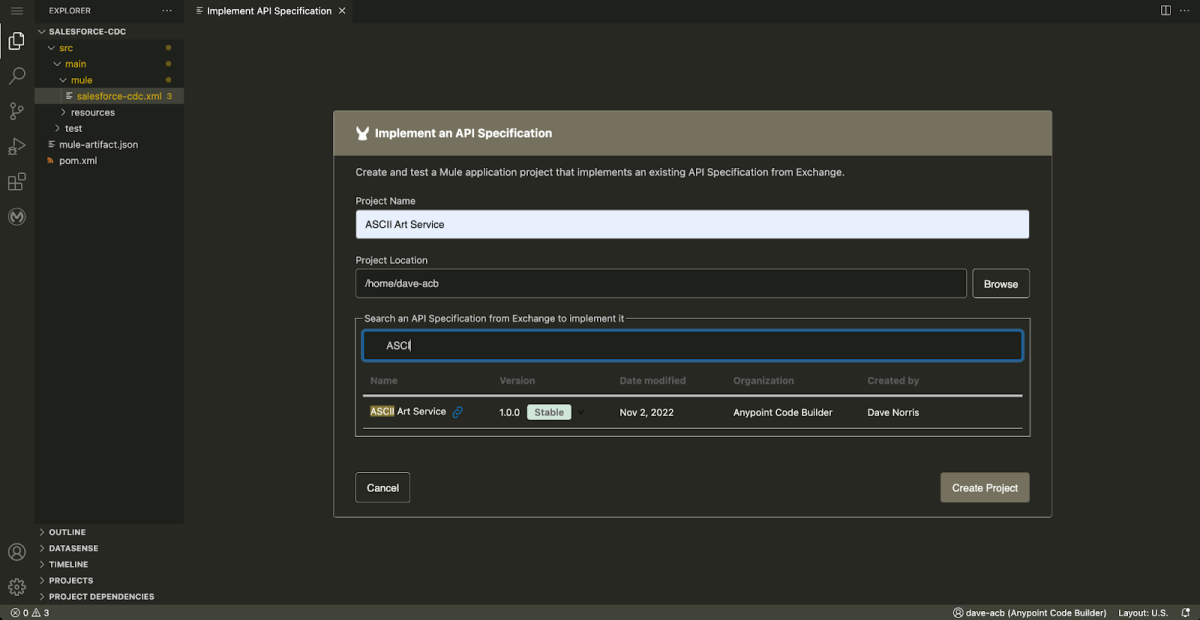Open the Manage settings gear
The width and height of the screenshot is (1200, 620).
(x=16, y=587)
